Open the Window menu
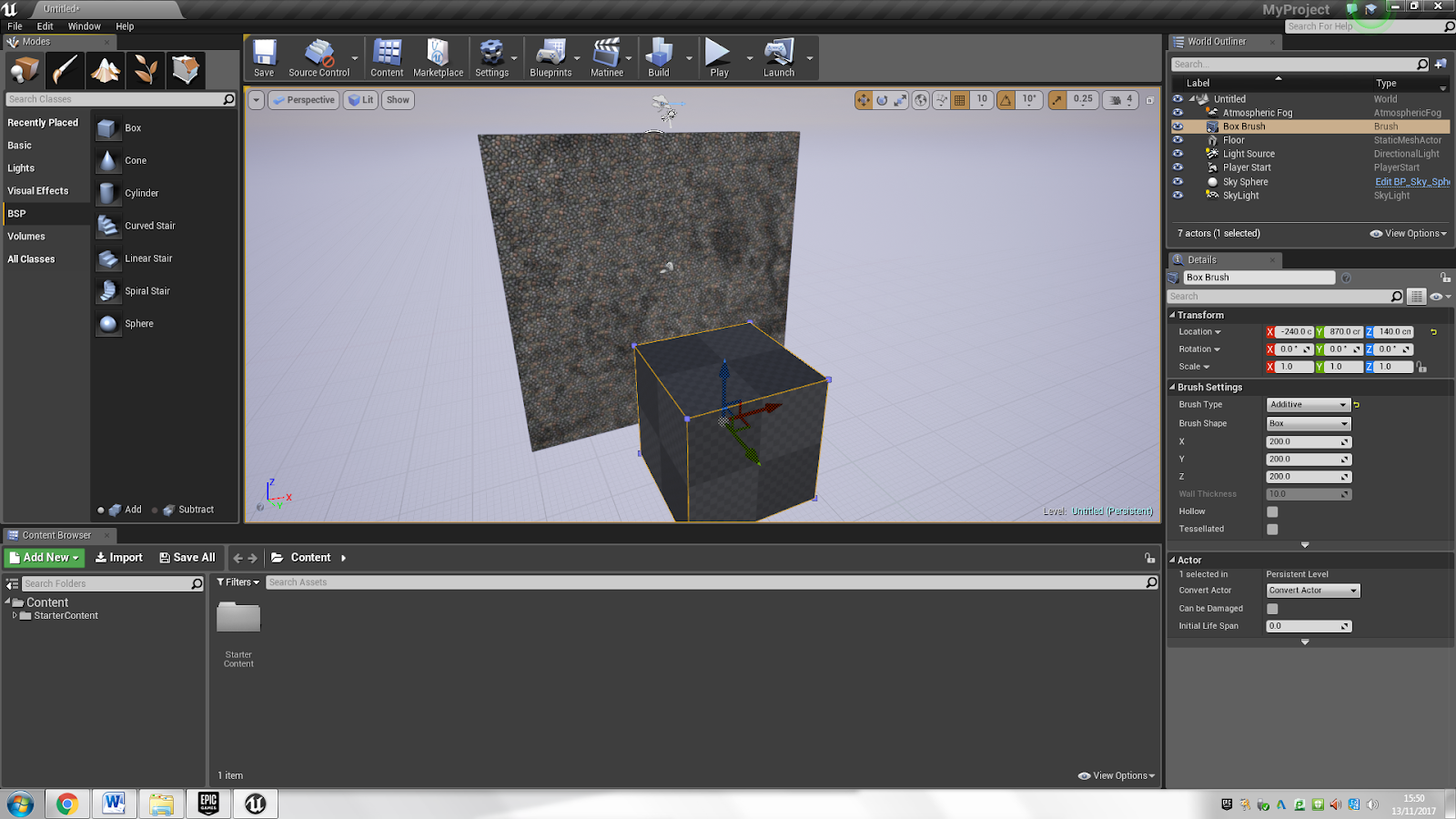This screenshot has width=1456, height=819. (x=85, y=26)
